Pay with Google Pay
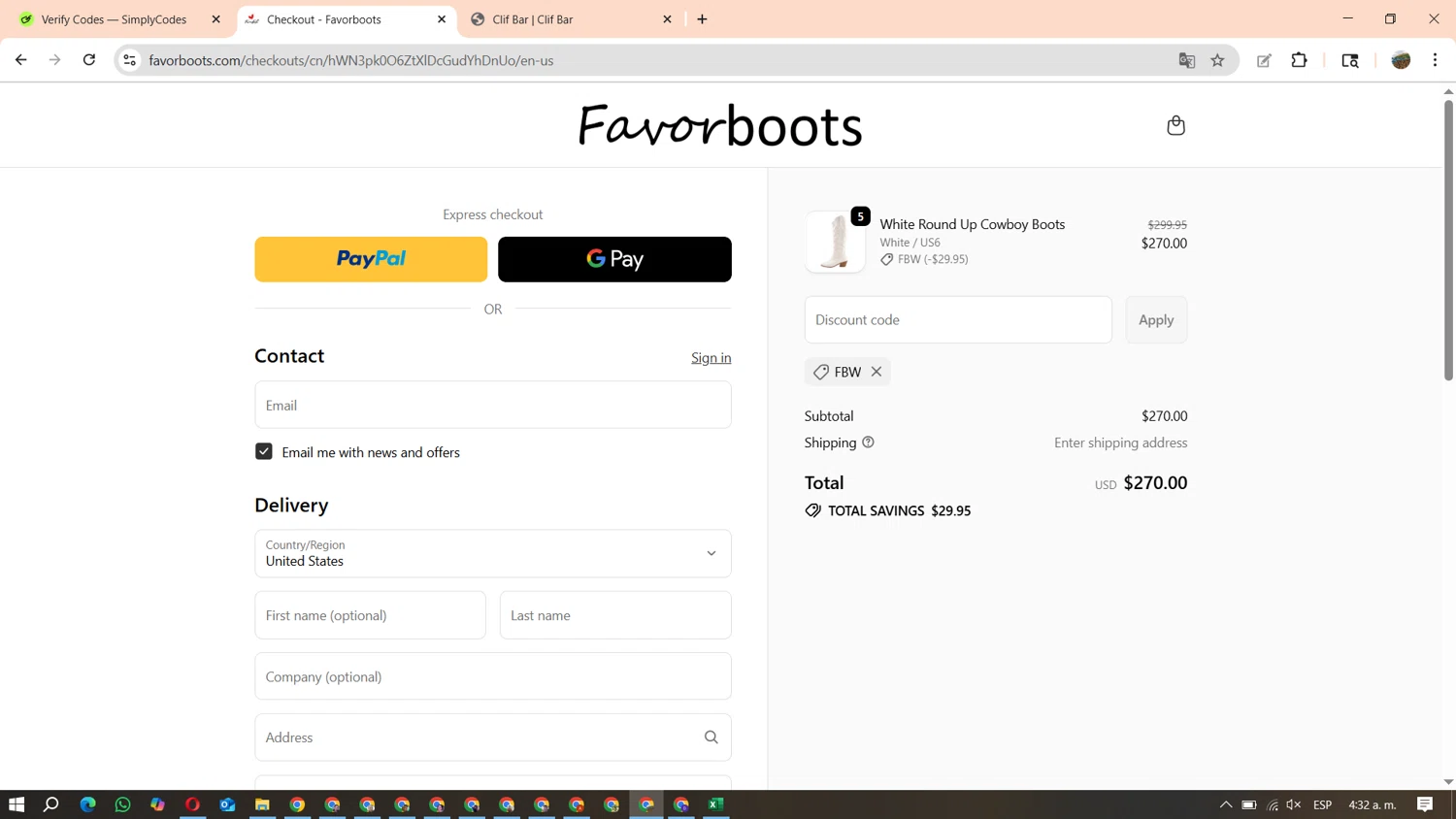 coord(614,259)
